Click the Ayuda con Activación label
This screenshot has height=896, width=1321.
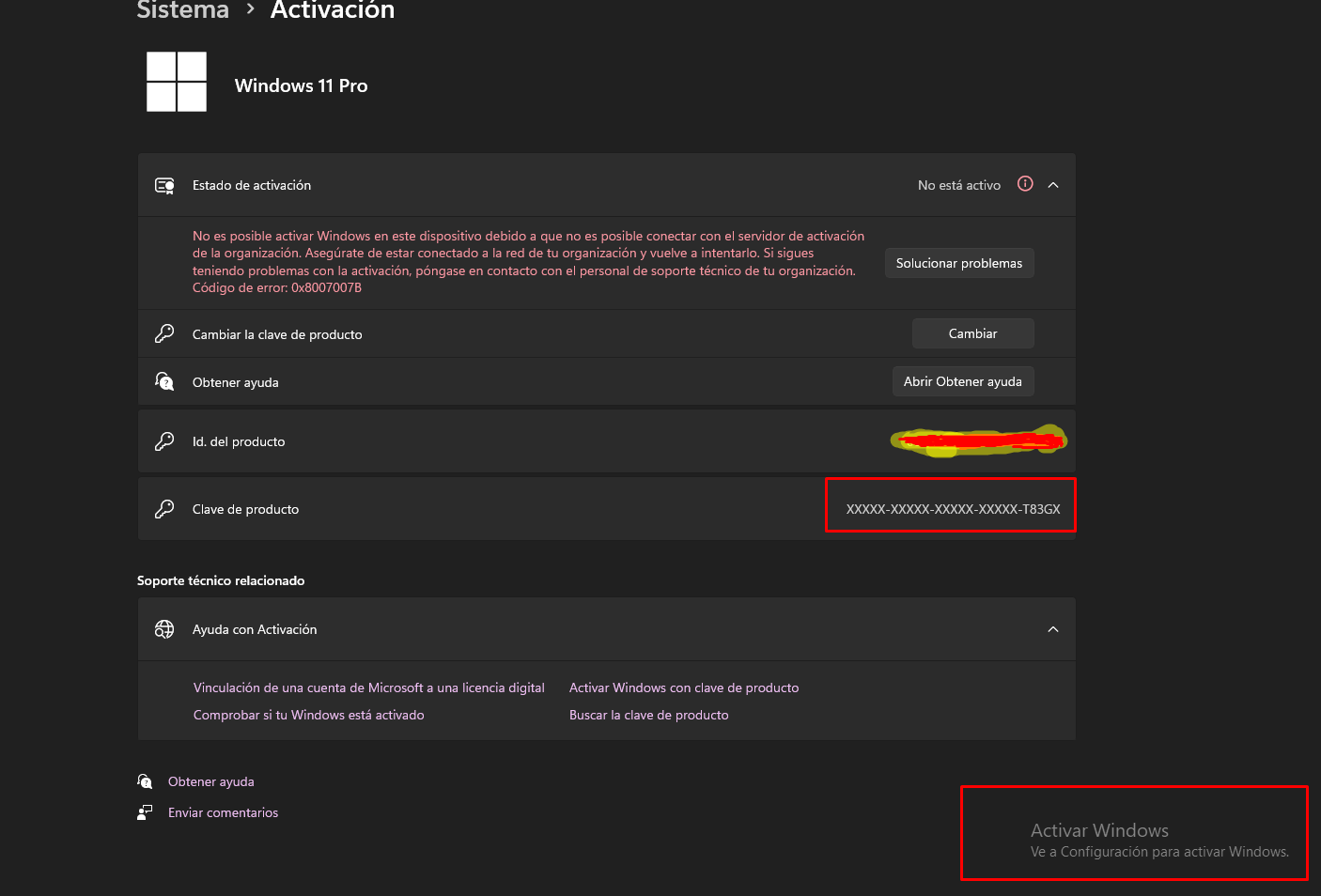coord(255,629)
